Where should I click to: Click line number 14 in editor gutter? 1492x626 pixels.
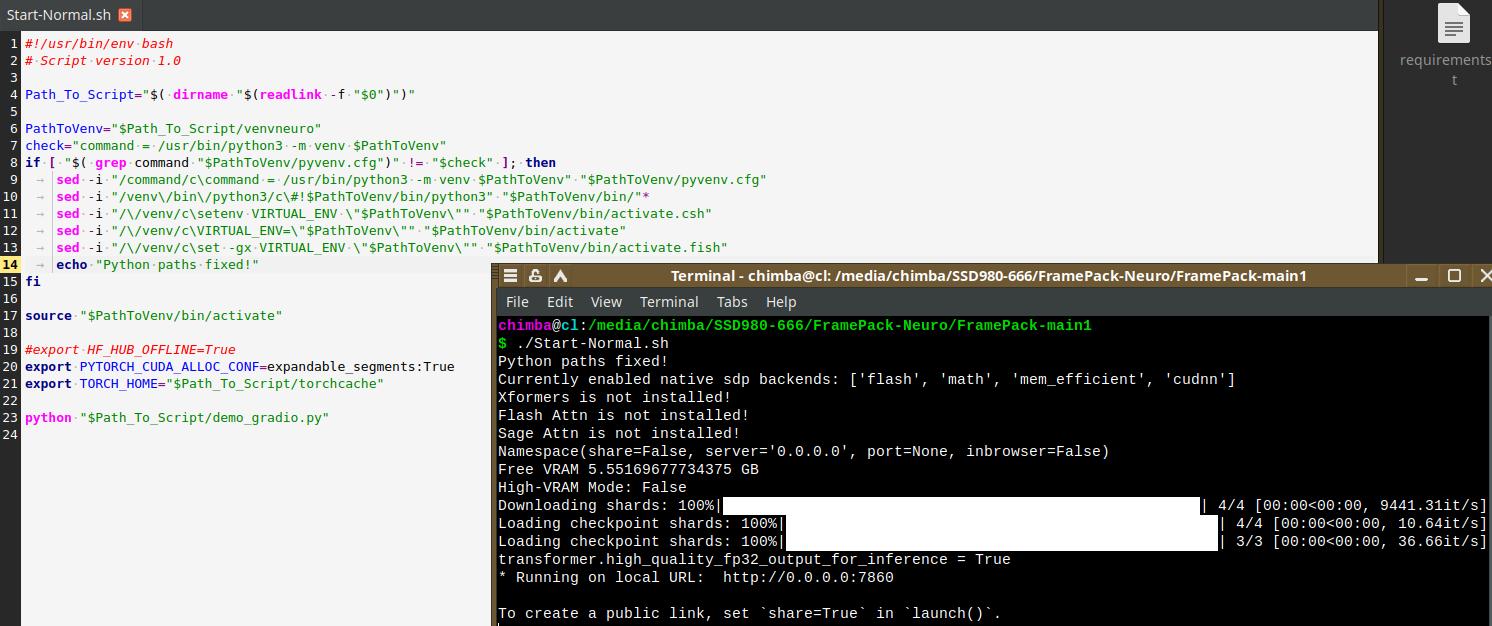tap(10, 264)
